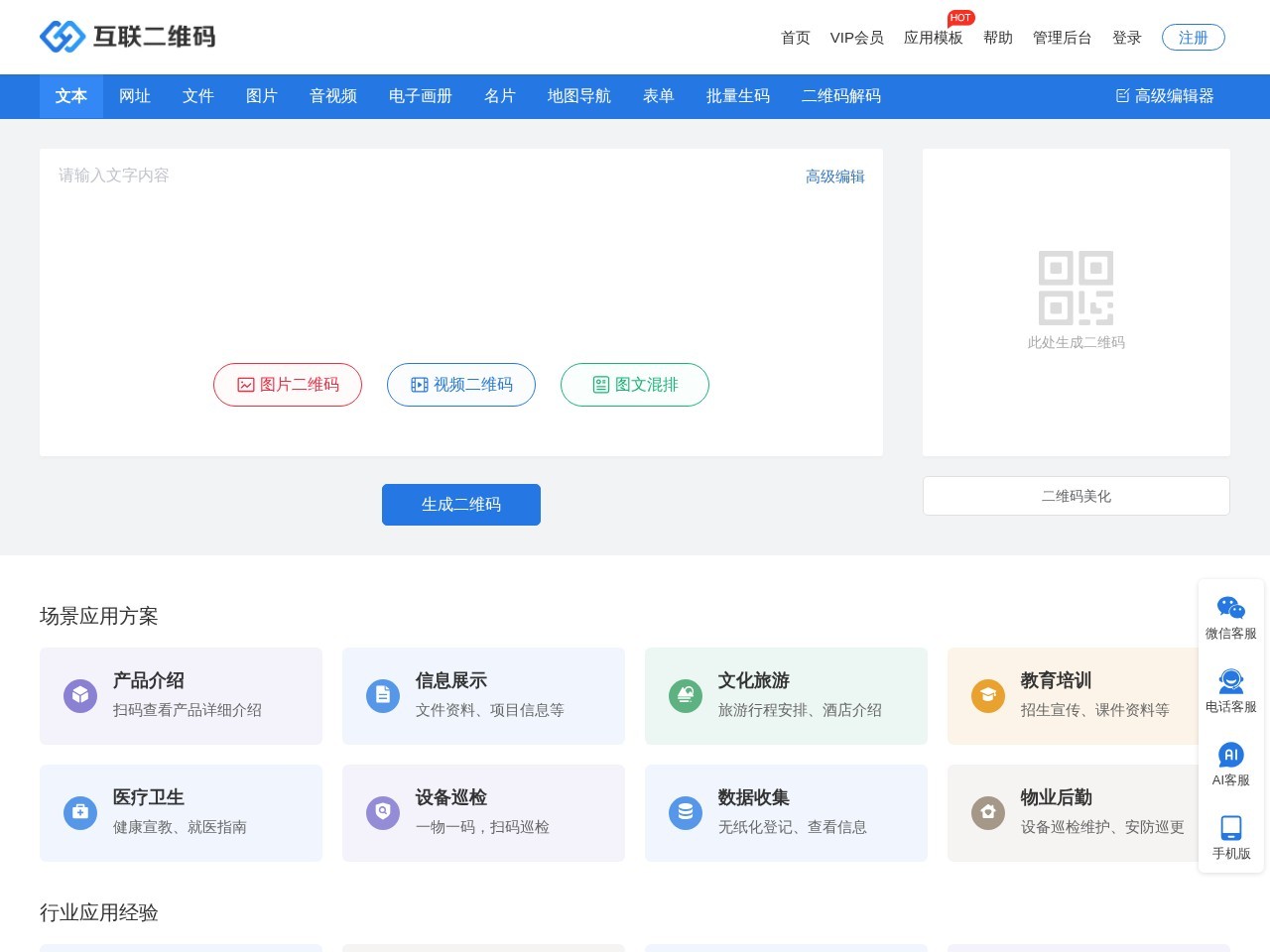Screen dimensions: 1270x952
Task: Switch to the 图片 tab
Action: (262, 96)
